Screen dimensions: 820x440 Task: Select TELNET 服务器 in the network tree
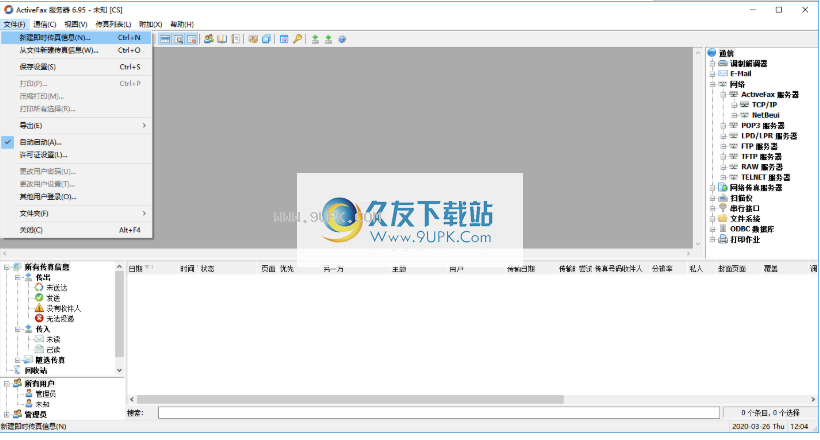tap(766, 177)
